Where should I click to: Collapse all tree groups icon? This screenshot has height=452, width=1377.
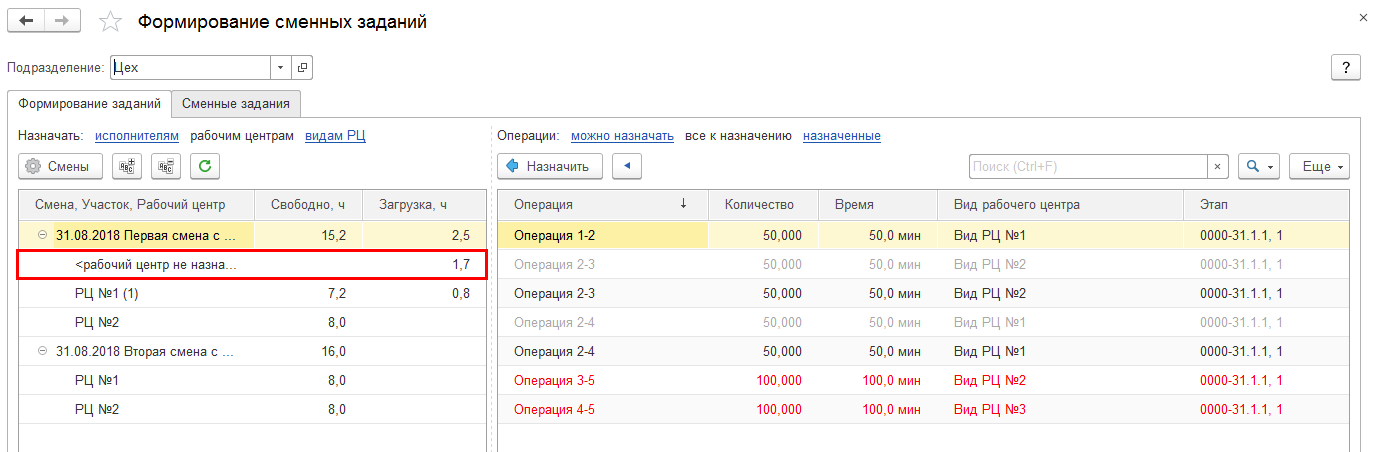coord(167,166)
